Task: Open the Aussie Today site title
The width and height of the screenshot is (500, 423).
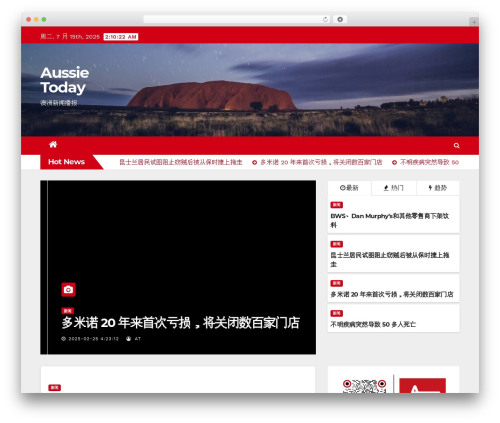Action: pos(65,80)
